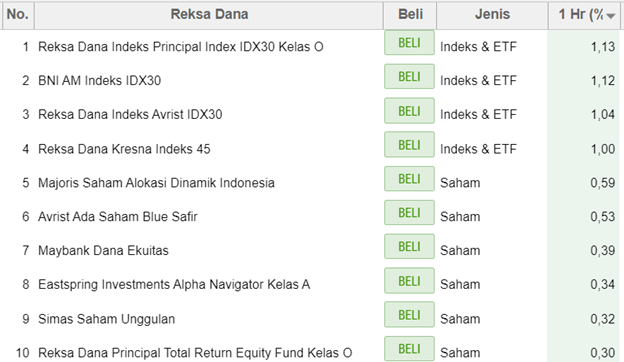
Task: Buy Avrist Ada Saham Blue Safir
Action: 409,212
